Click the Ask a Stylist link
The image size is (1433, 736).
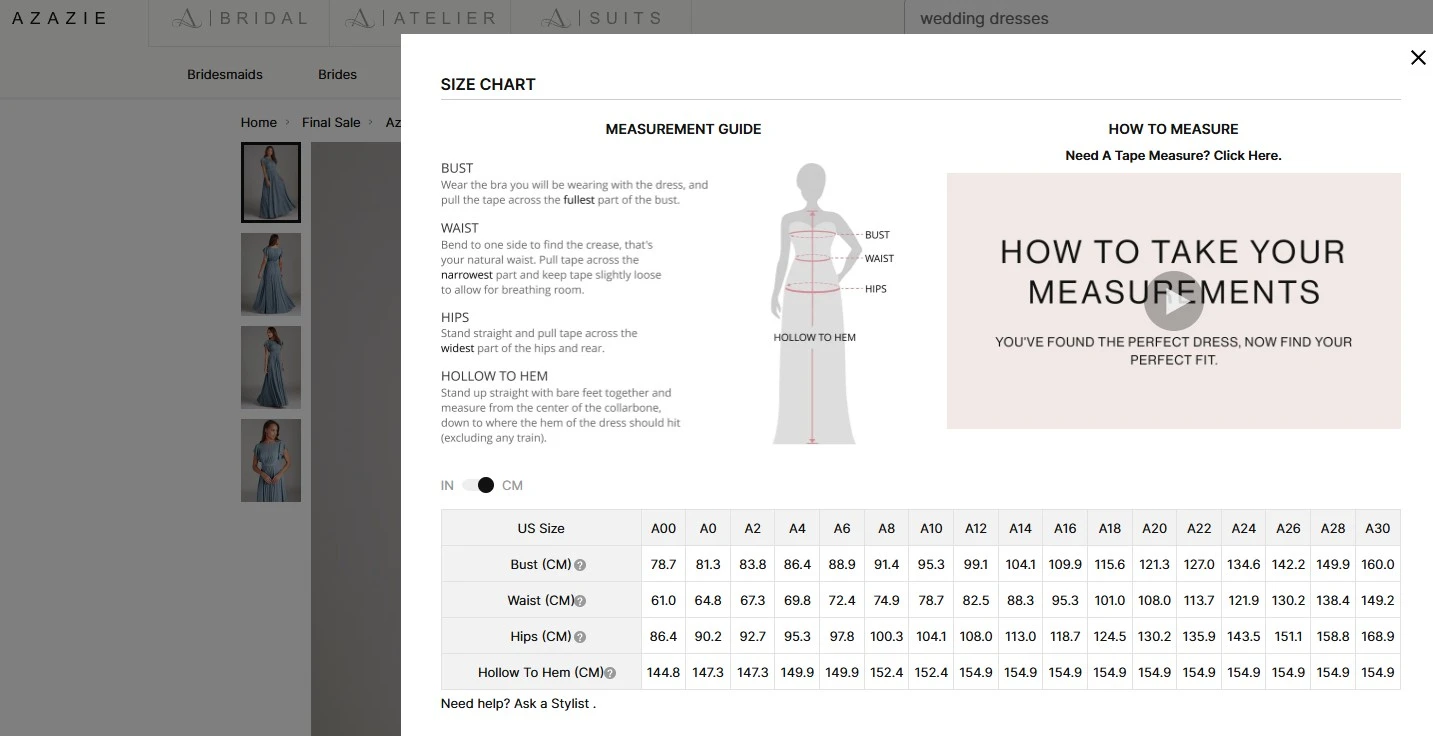point(552,703)
